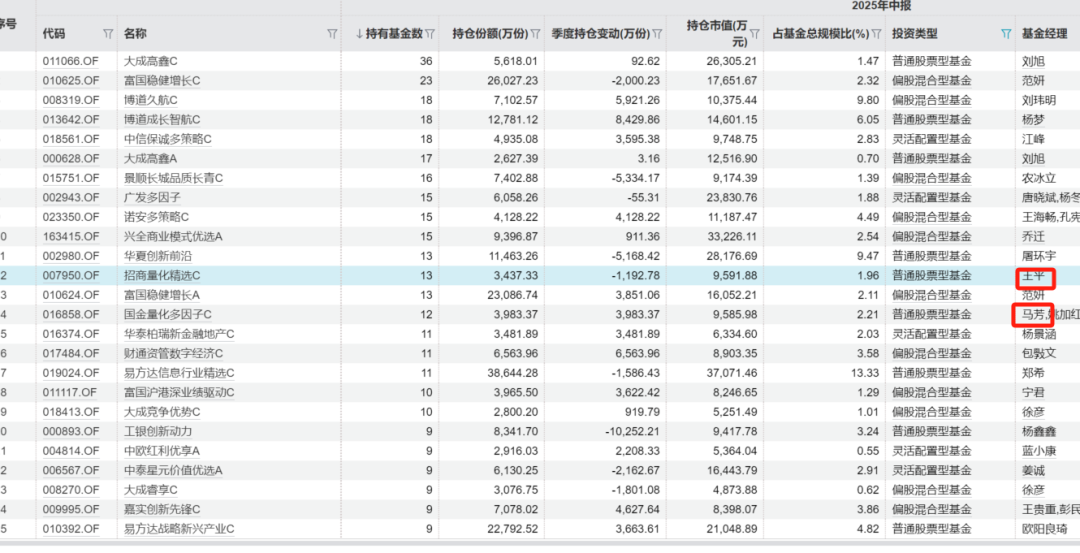Screen dimensions: 1080x553
Task: Open the 持仓份额(万份) filter icon
Action: coord(539,33)
